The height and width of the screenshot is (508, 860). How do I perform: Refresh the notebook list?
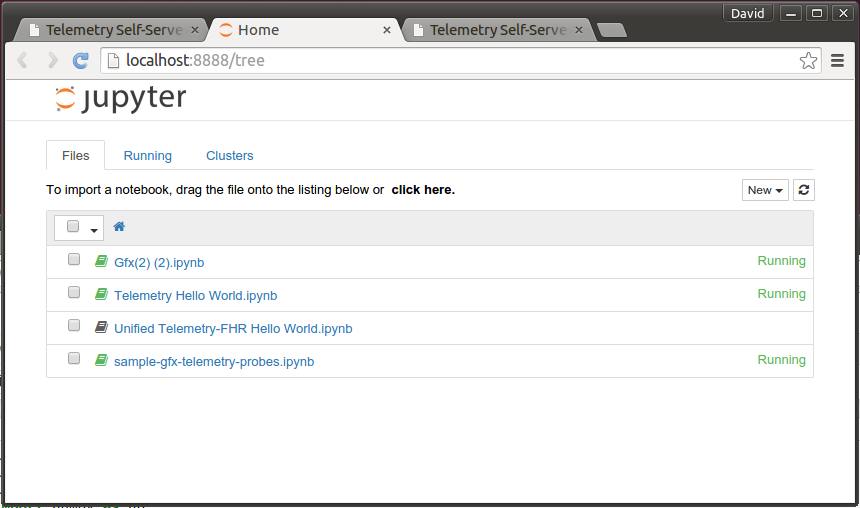click(804, 190)
